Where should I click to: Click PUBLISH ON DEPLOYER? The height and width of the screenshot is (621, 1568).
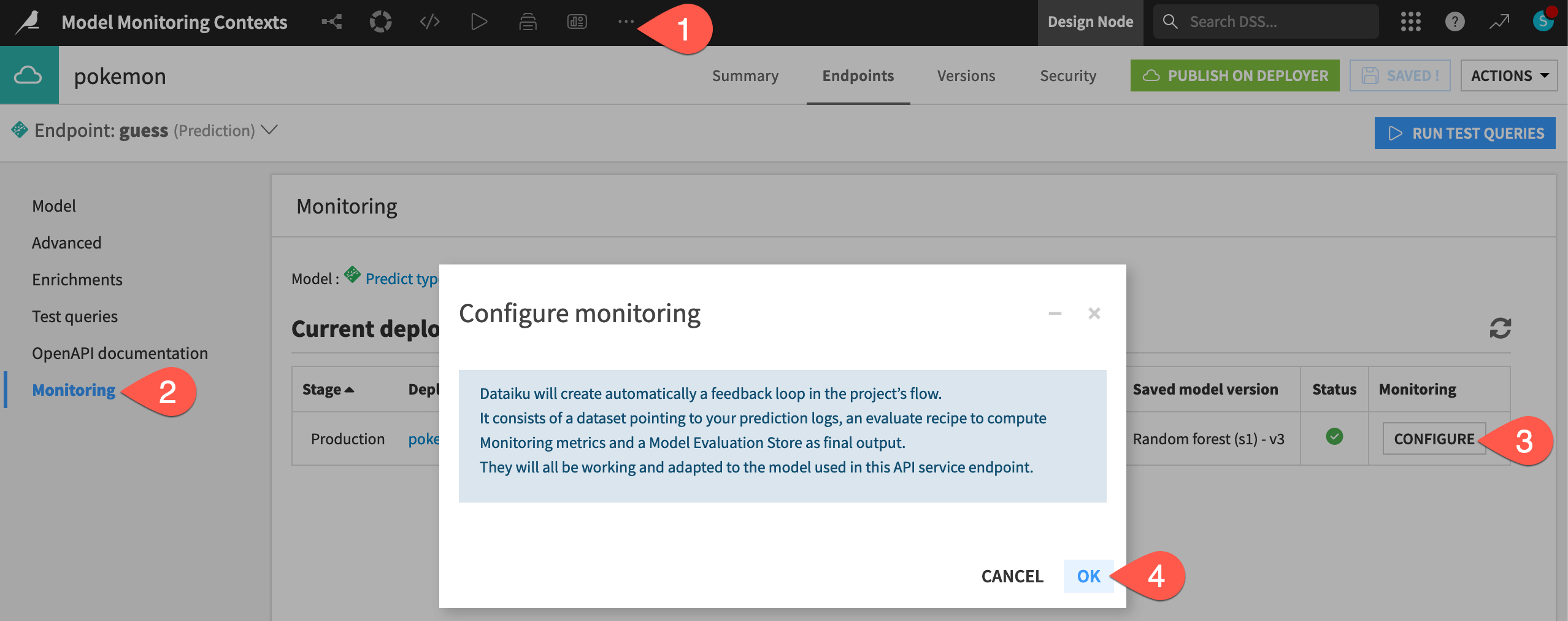(x=1235, y=75)
